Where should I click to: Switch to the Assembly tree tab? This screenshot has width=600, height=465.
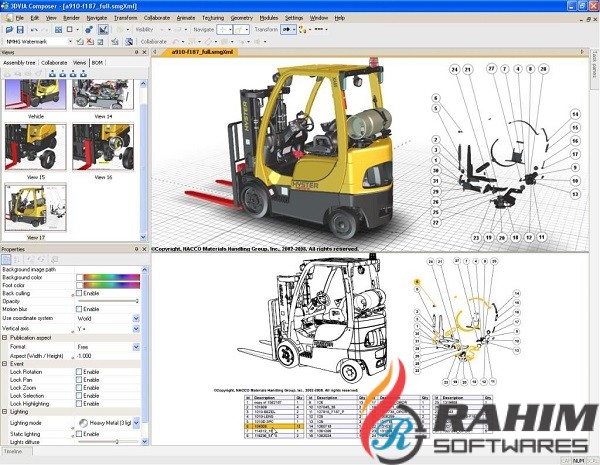click(x=19, y=62)
